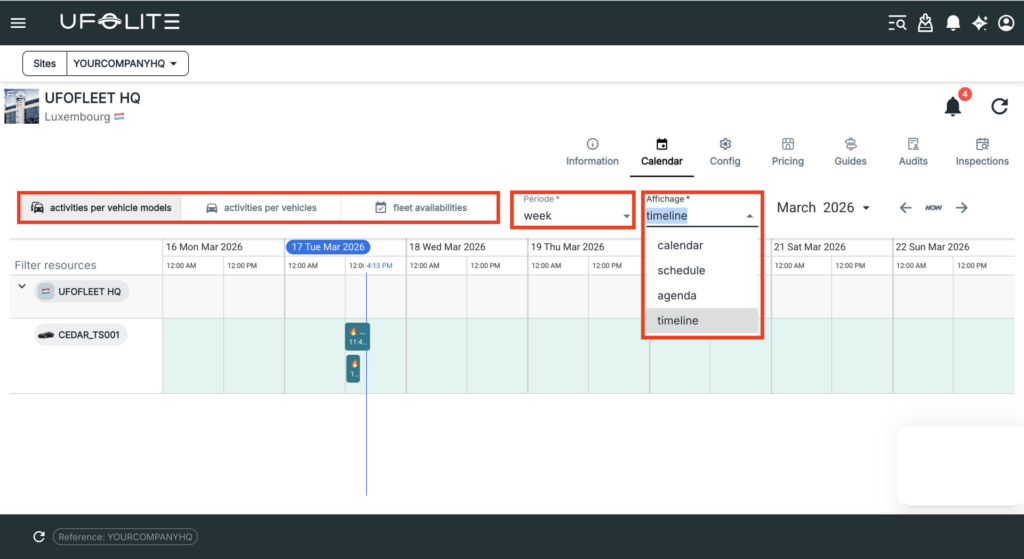1024x559 pixels.
Task: Switch to fleet availabilities view
Action: coord(420,208)
